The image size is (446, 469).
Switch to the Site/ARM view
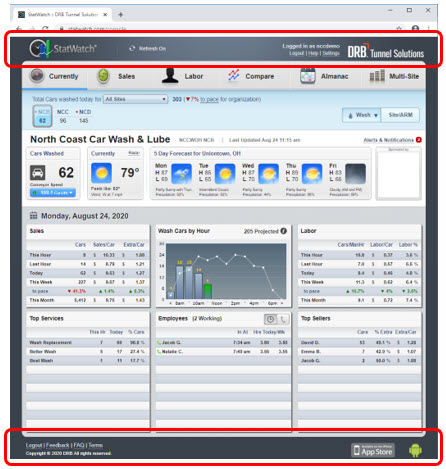coord(400,115)
